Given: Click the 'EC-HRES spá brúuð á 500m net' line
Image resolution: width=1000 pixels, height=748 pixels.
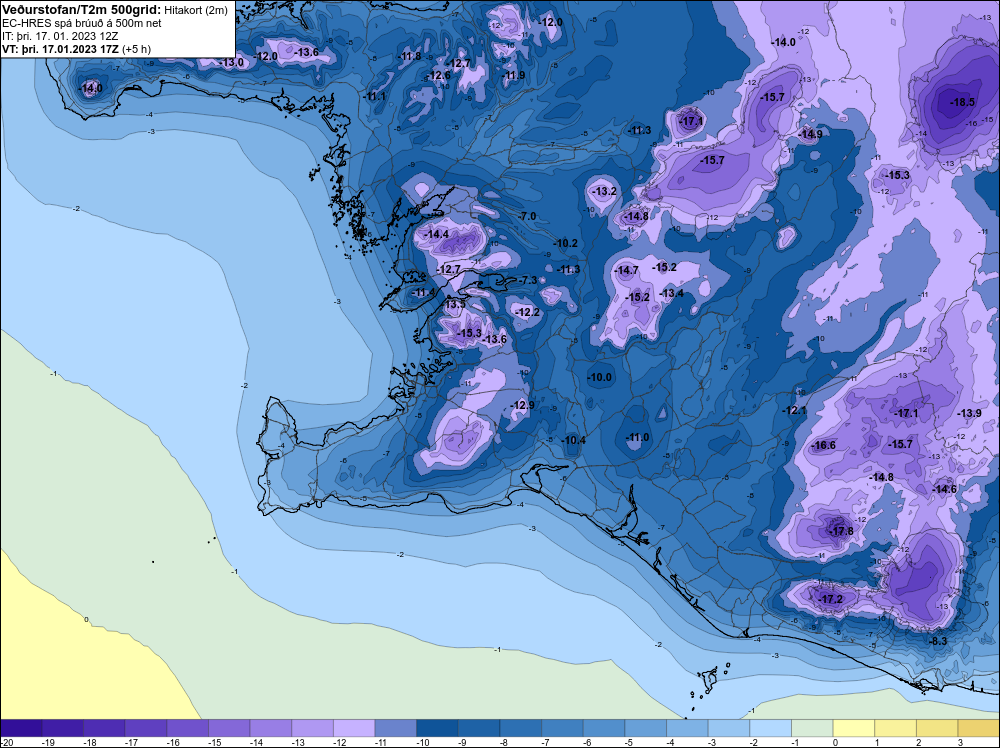Looking at the screenshot, I should (73, 24).
